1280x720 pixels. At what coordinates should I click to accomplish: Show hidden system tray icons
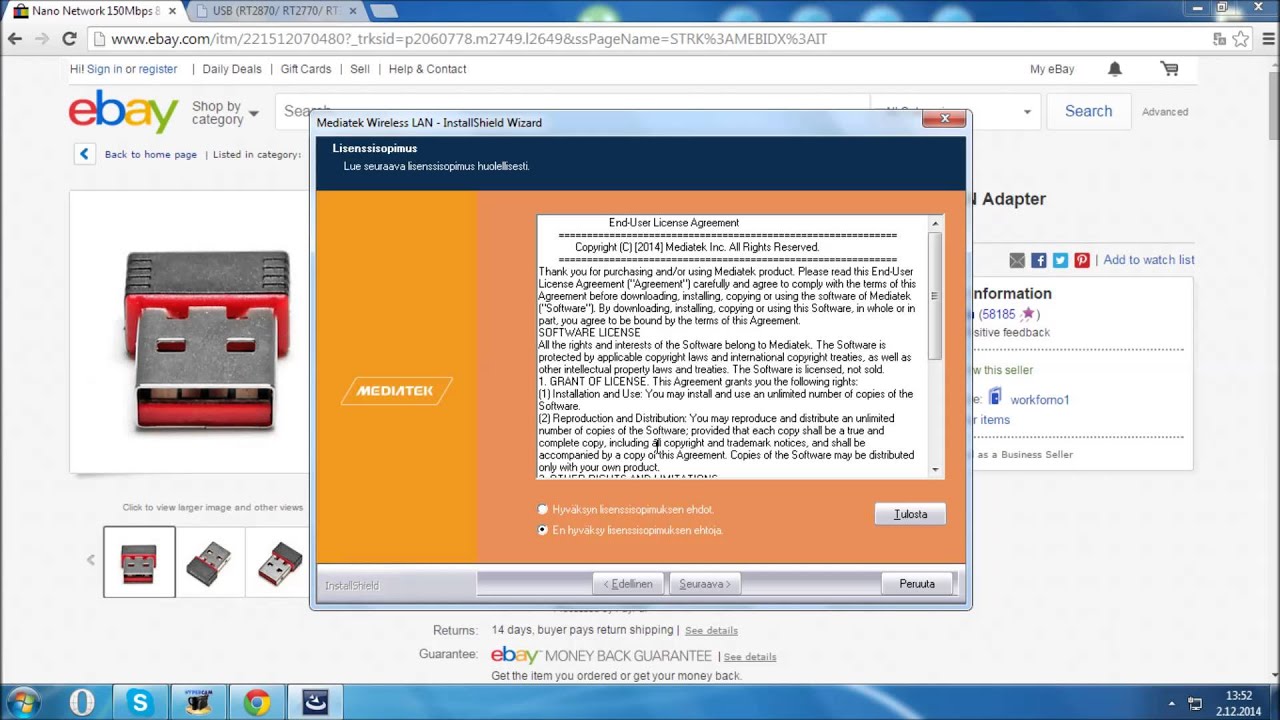[x=1172, y=703]
